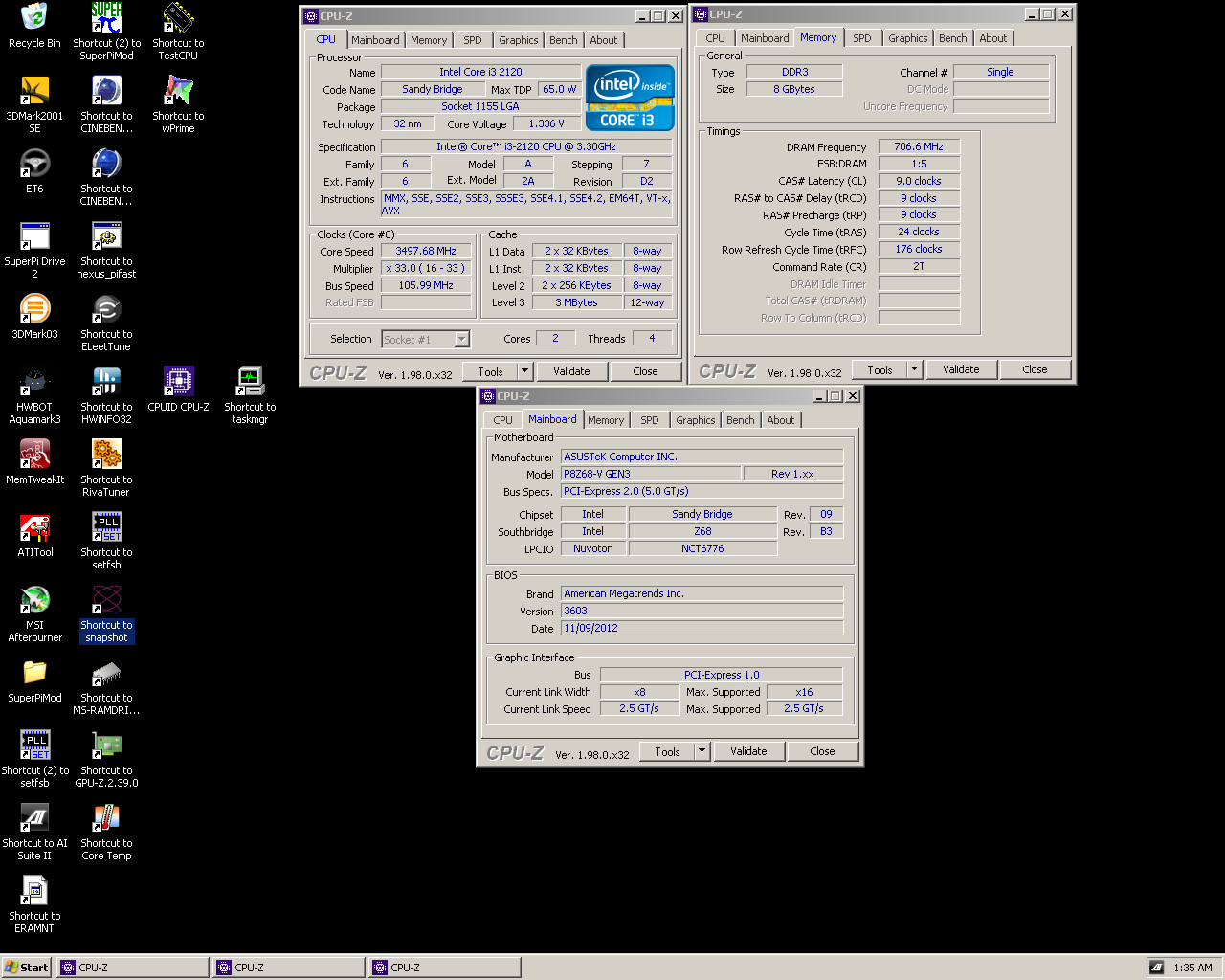The height and width of the screenshot is (980, 1225).
Task: Click the system tray AI Suite icon
Action: (x=1157, y=968)
